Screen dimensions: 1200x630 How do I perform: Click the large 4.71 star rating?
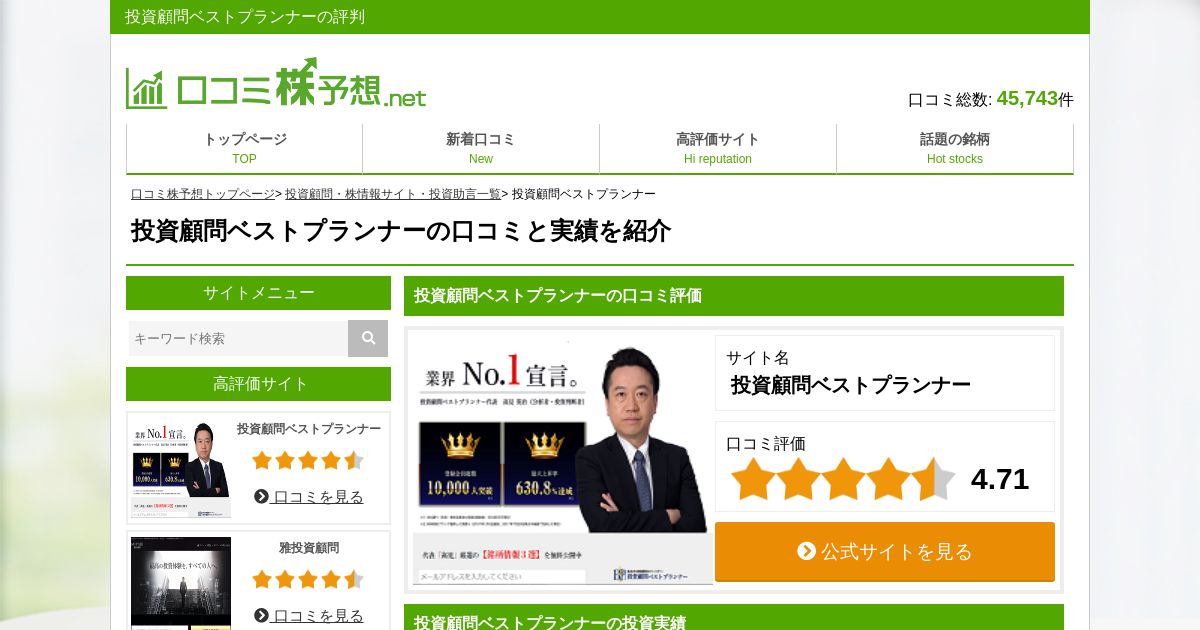pos(843,479)
